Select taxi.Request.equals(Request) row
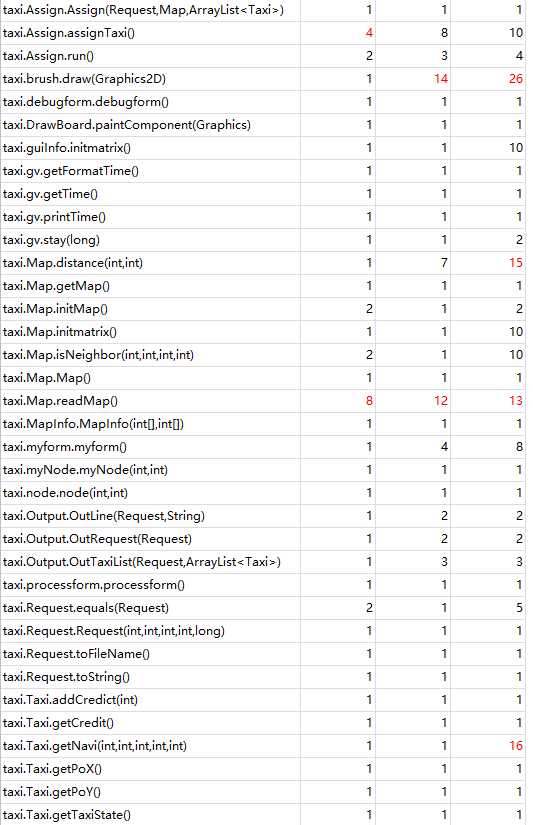Screen dimensions: 533x825 click(x=86, y=608)
